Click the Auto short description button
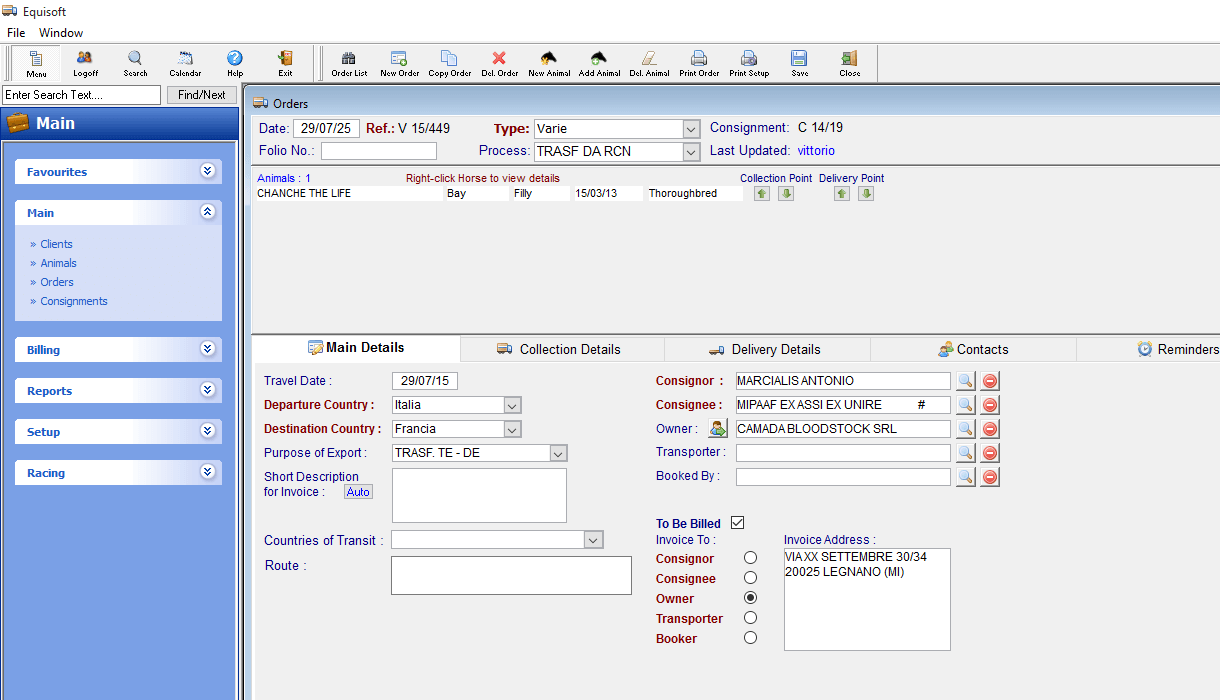This screenshot has height=700, width=1220. click(358, 492)
